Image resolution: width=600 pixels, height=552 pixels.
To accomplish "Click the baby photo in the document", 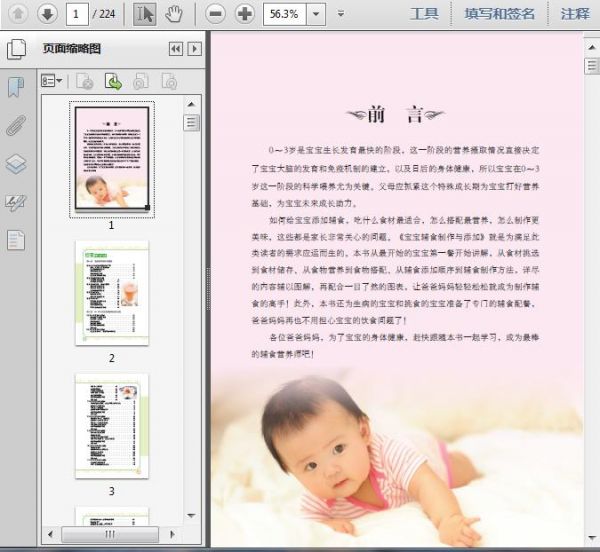I will [x=397, y=458].
